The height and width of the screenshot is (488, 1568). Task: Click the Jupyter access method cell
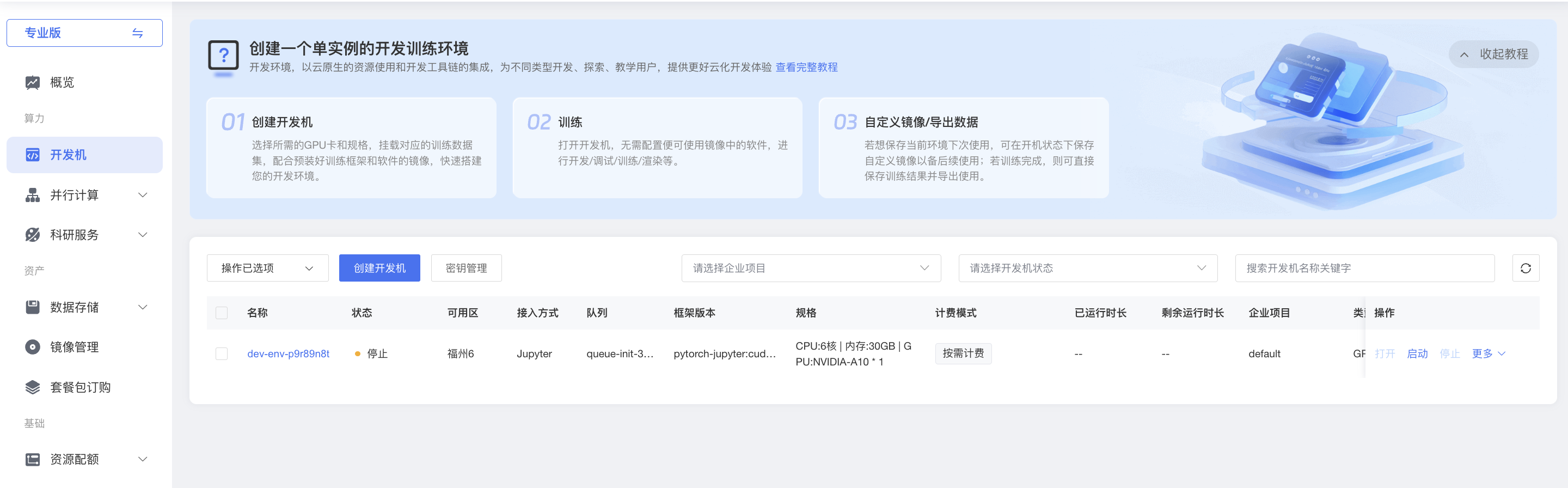pyautogui.click(x=534, y=353)
